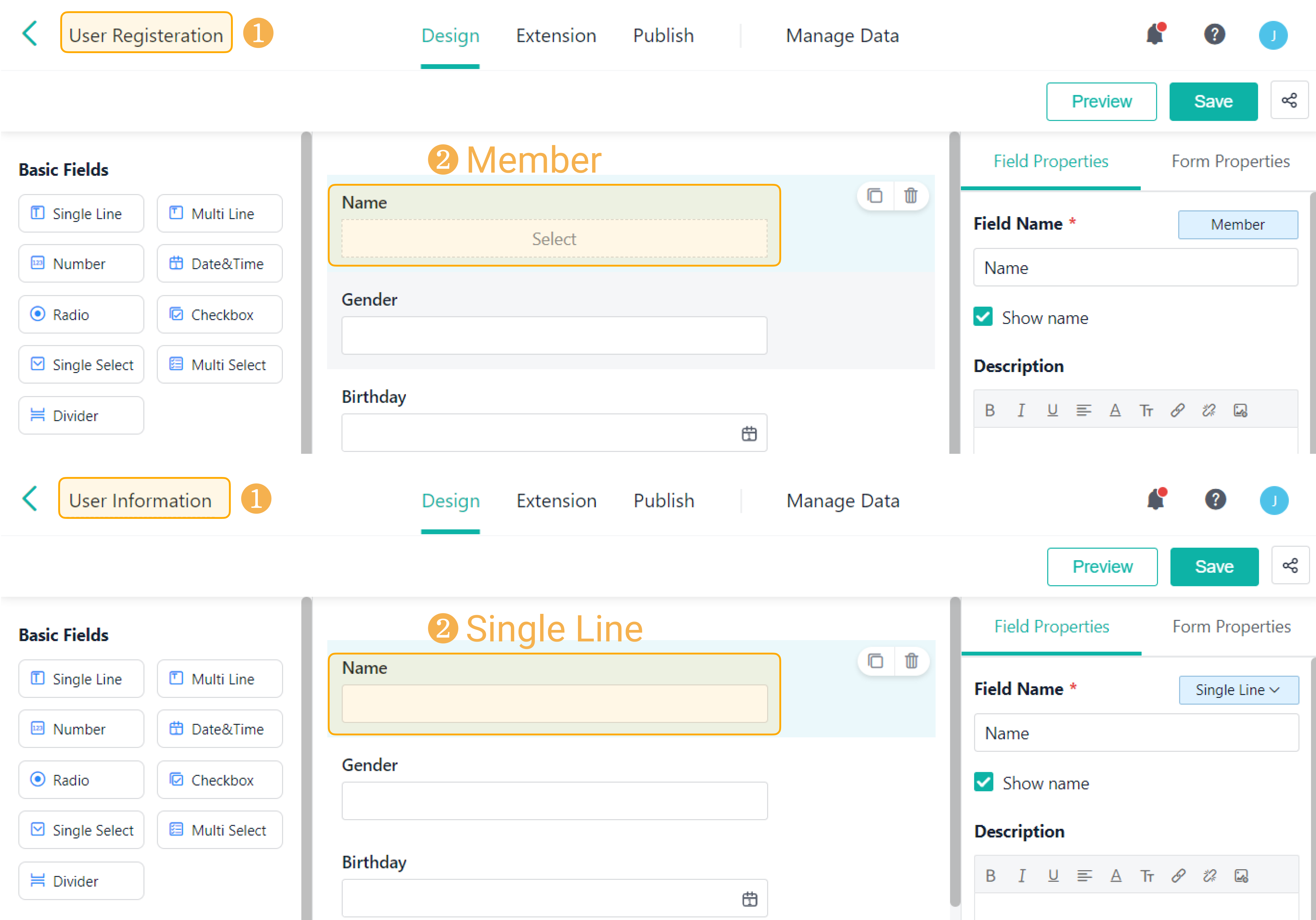Click Preview button in User Registeration form
The image size is (1316, 920).
click(1101, 101)
